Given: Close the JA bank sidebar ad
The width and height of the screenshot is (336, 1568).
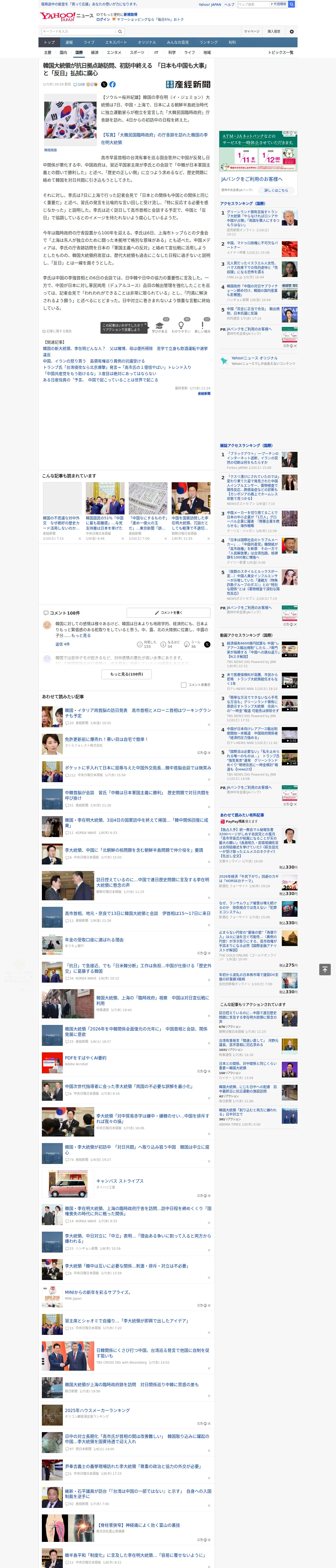Looking at the screenshot, I should (x=296, y=133).
